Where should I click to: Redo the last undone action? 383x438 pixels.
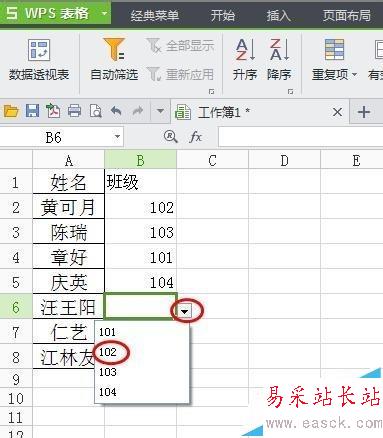pos(137,111)
